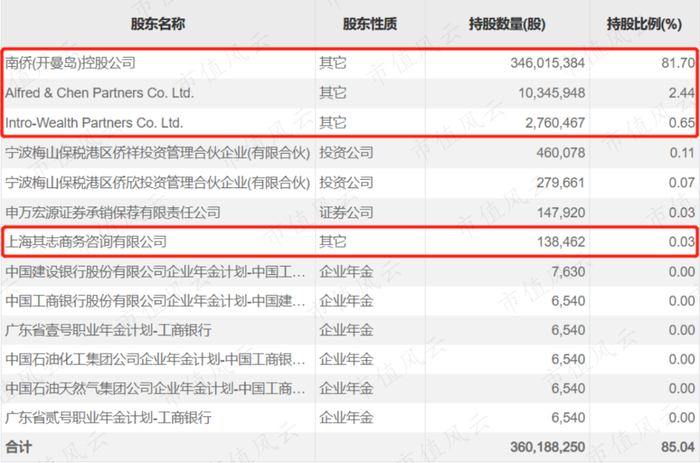Select shareholder 南侨(开曼岛)控股公司

[71, 63]
